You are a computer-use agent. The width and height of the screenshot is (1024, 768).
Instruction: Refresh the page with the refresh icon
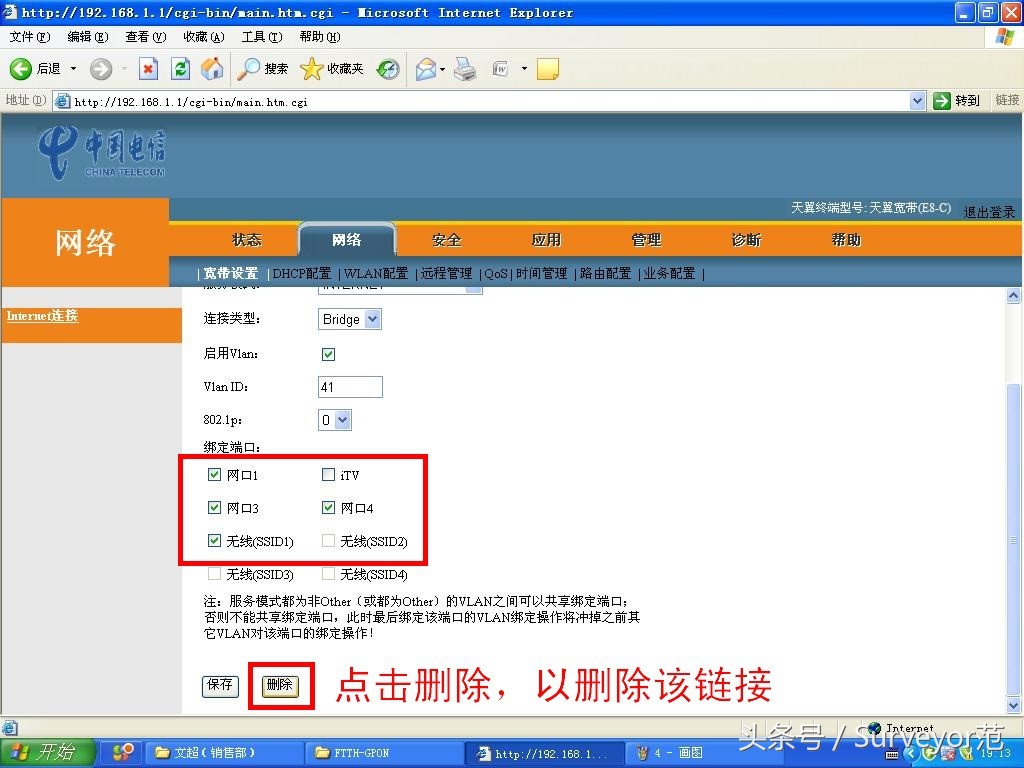coord(180,69)
